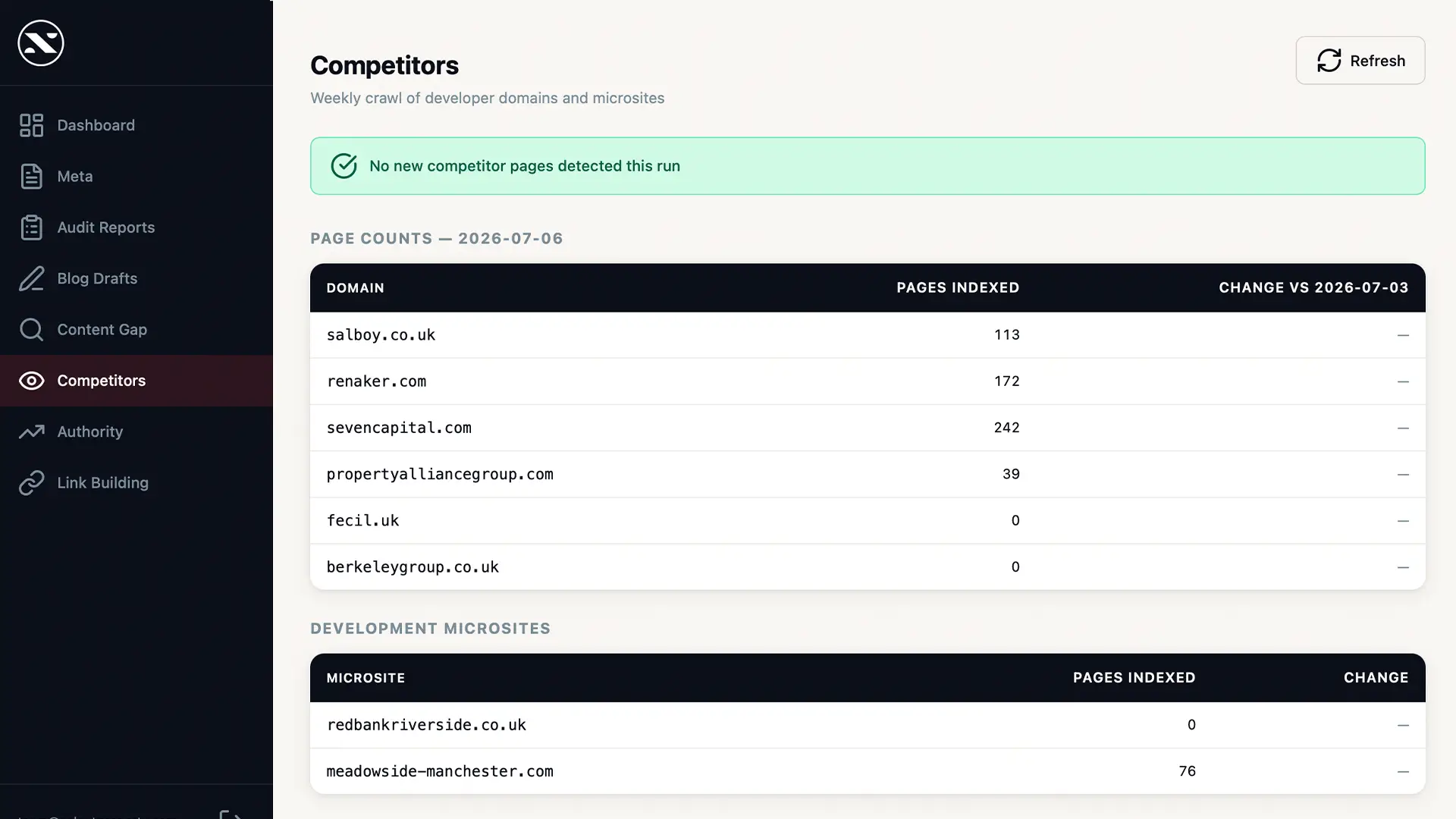Click the Competitors eye icon

(x=31, y=381)
